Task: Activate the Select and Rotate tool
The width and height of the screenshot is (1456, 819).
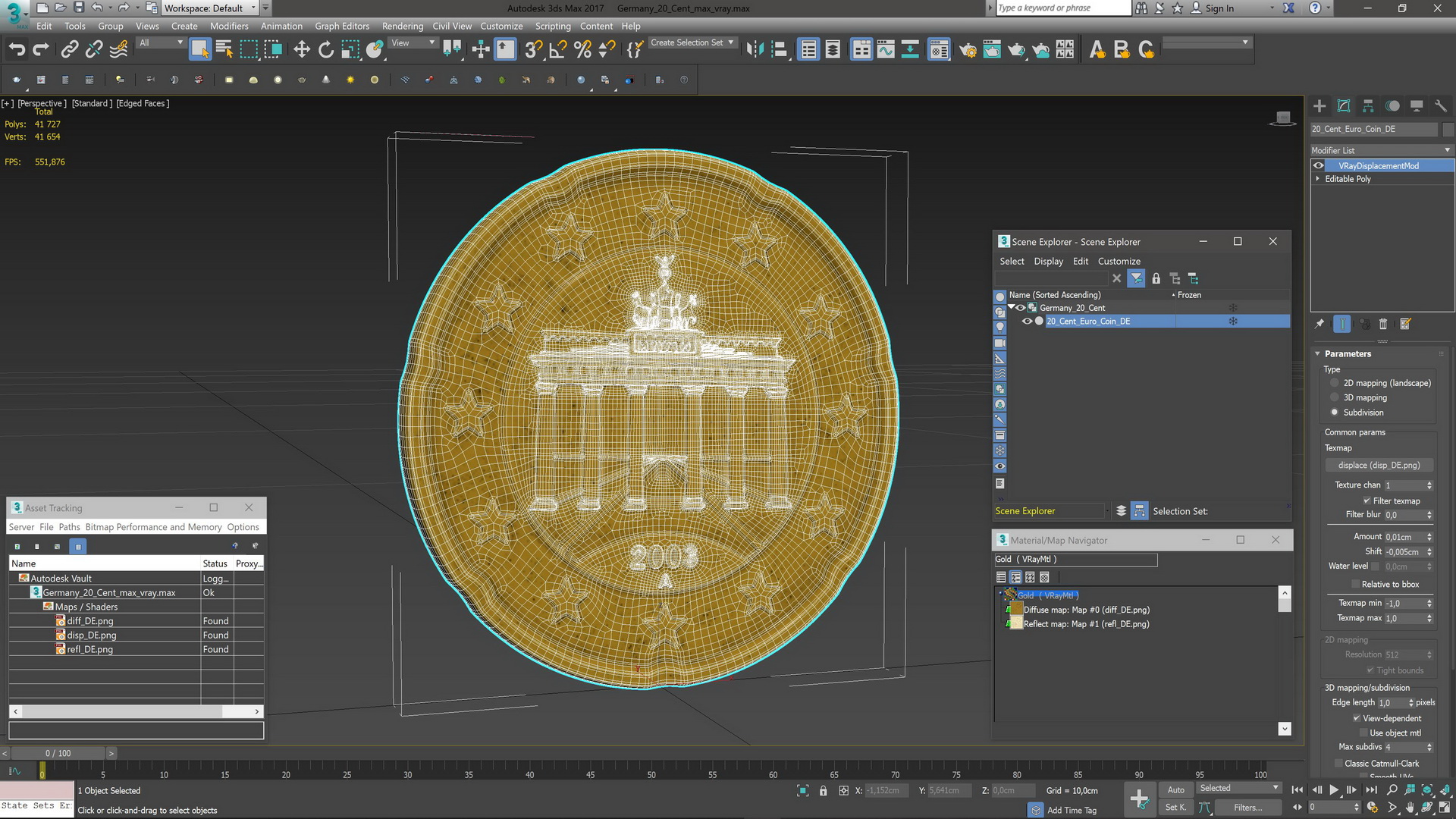Action: pyautogui.click(x=326, y=50)
